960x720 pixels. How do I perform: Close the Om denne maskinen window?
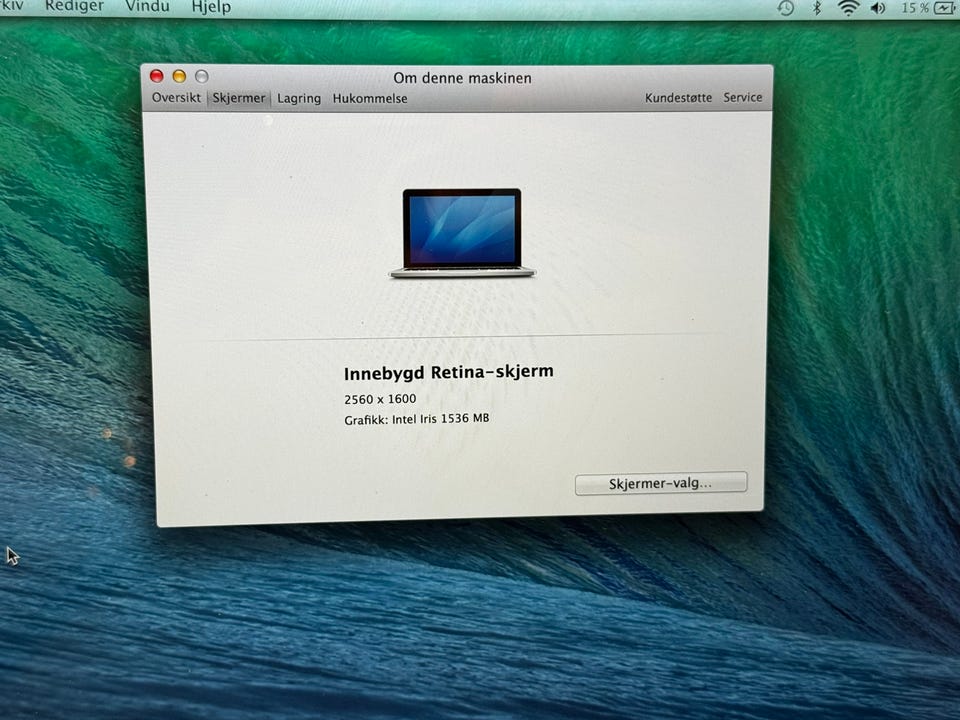[x=157, y=76]
